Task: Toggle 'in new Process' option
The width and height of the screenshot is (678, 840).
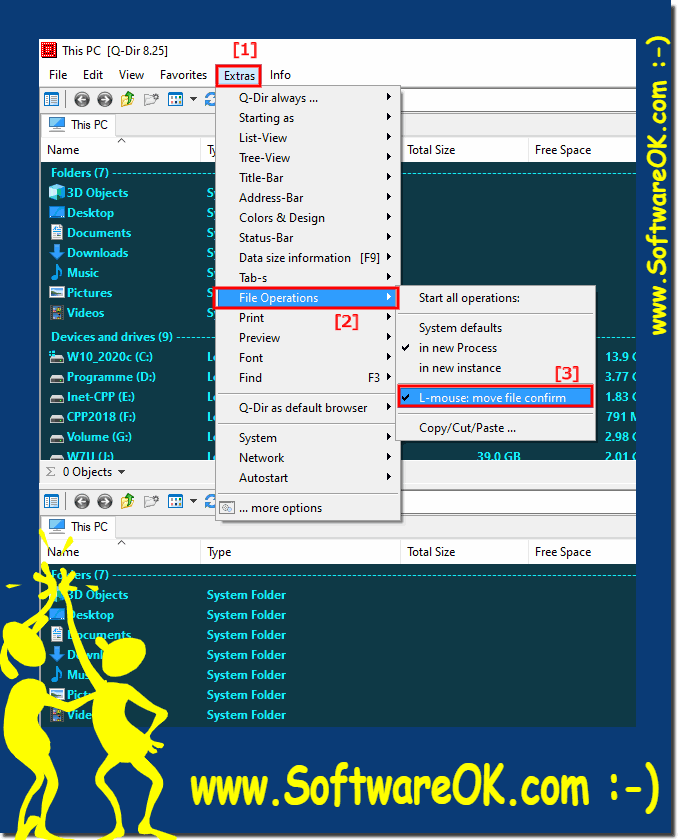Action: (x=495, y=348)
